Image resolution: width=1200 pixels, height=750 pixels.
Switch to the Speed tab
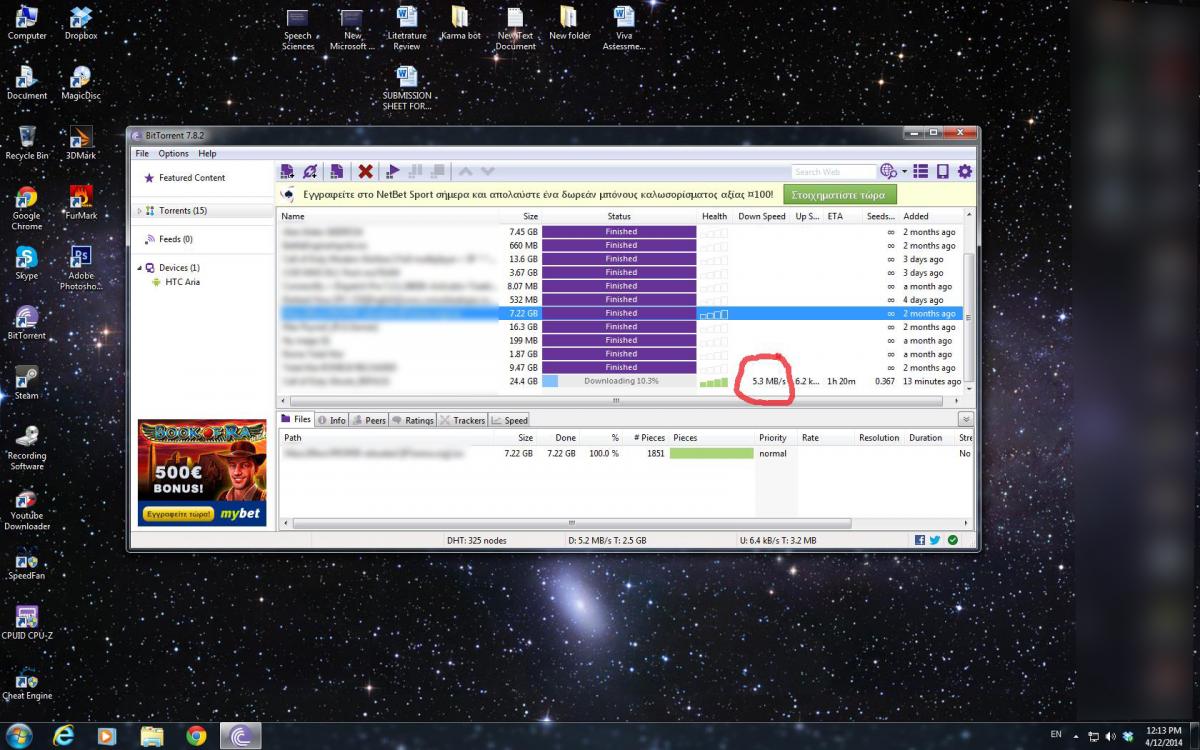coord(510,420)
